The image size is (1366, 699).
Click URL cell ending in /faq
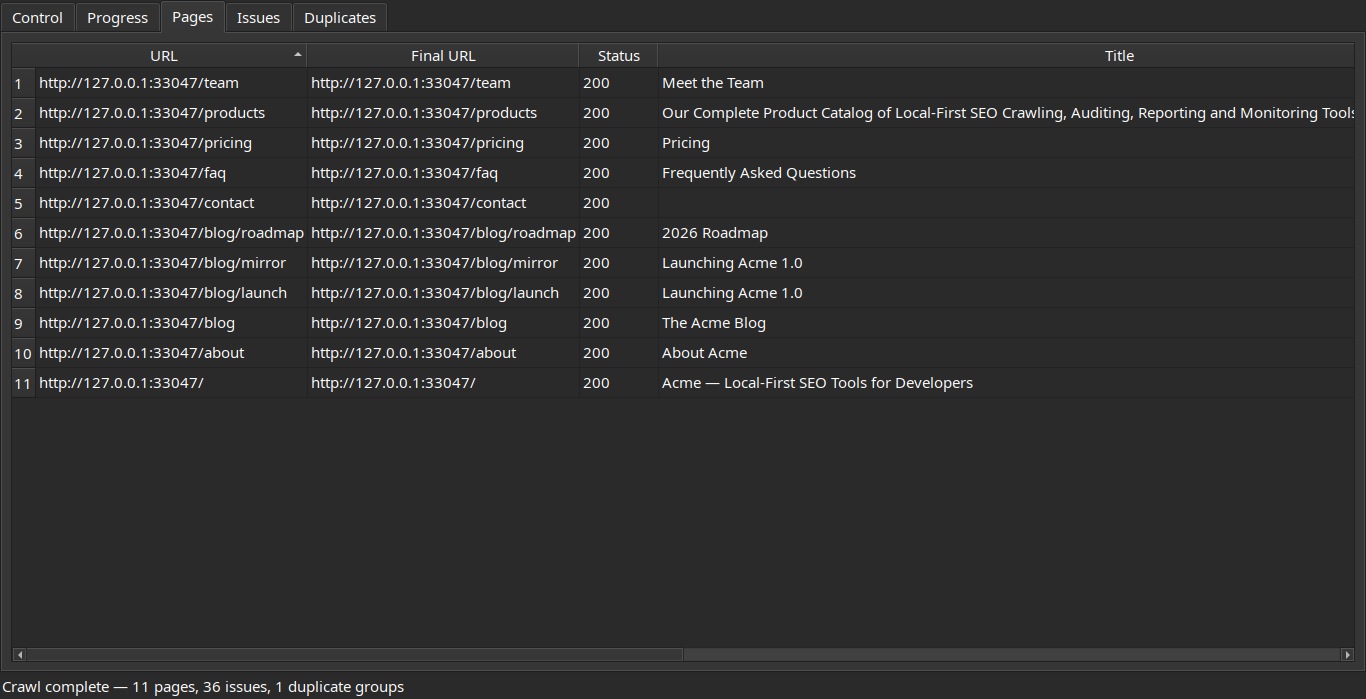click(171, 173)
